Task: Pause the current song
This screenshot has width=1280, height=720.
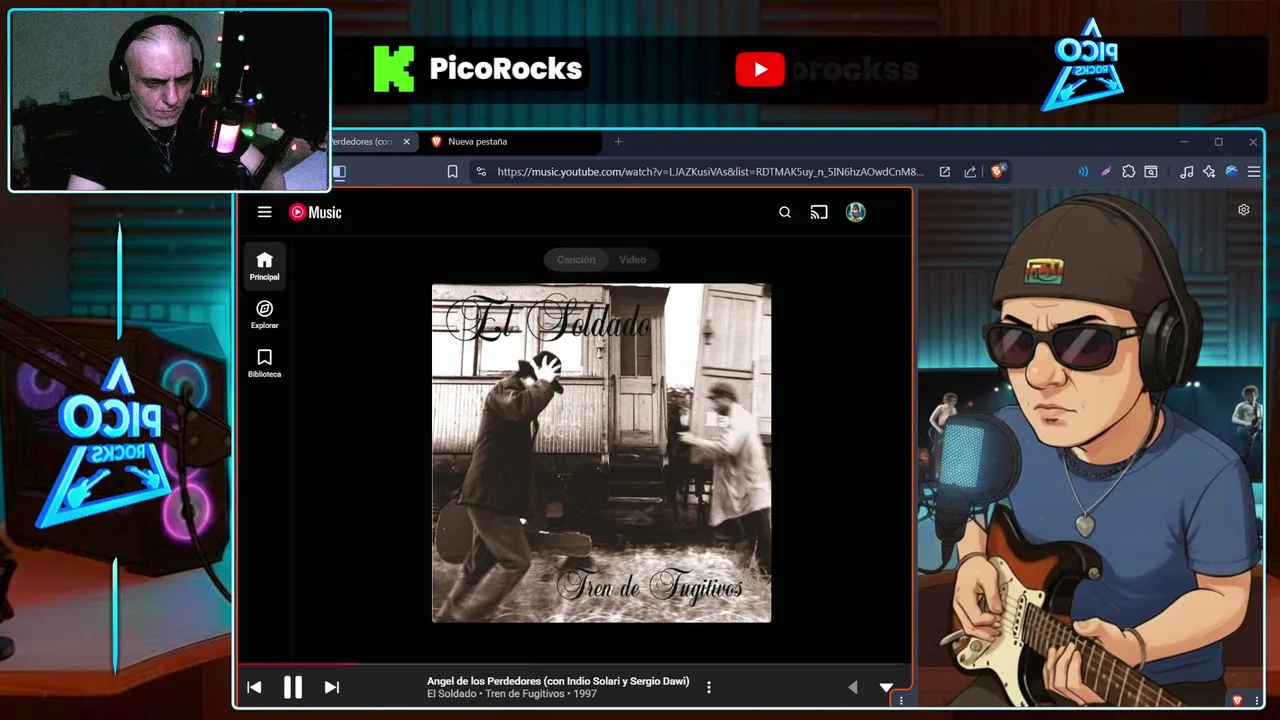Action: 293,687
